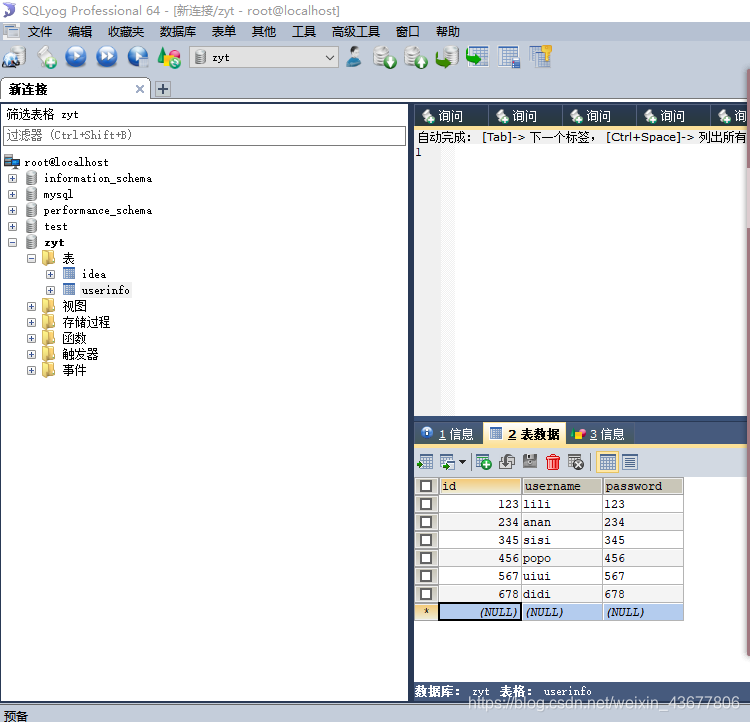
Task: Open the copy/export dropdown arrow in data toolbar
Action: coord(462,462)
